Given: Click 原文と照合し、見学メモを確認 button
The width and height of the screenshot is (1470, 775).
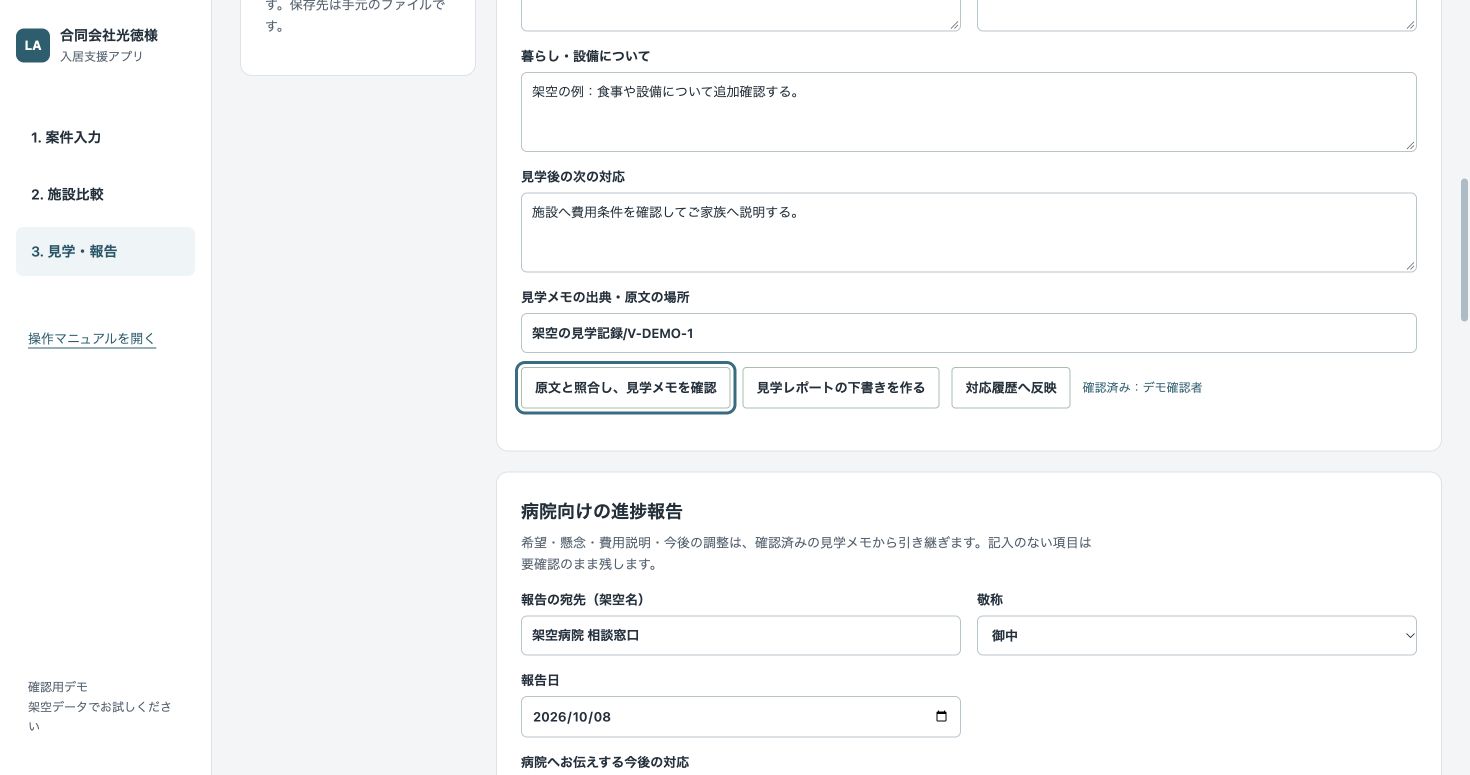Looking at the screenshot, I should pyautogui.click(x=626, y=388).
